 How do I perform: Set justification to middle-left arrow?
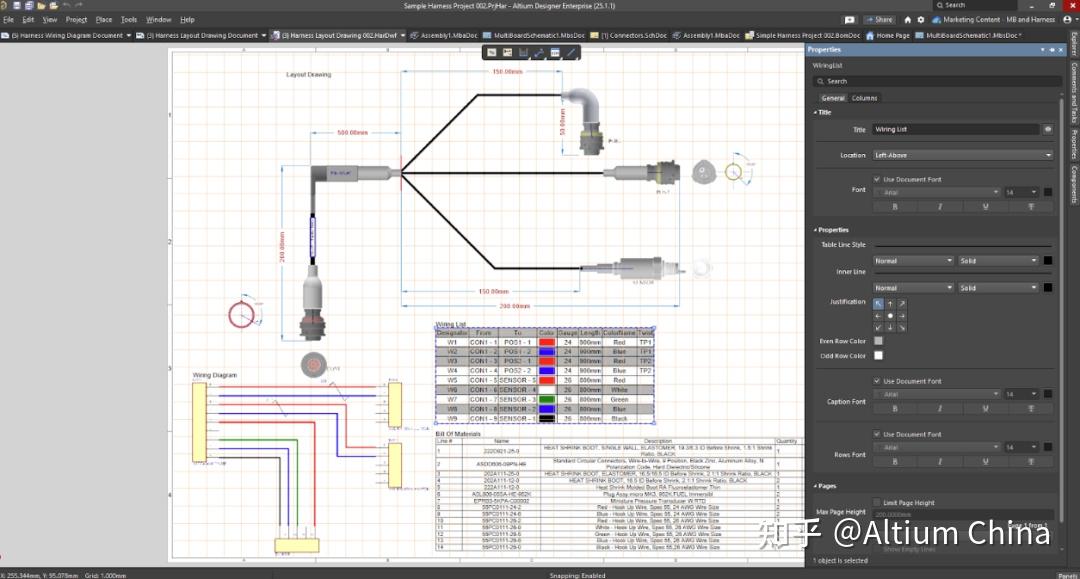[x=878, y=316]
